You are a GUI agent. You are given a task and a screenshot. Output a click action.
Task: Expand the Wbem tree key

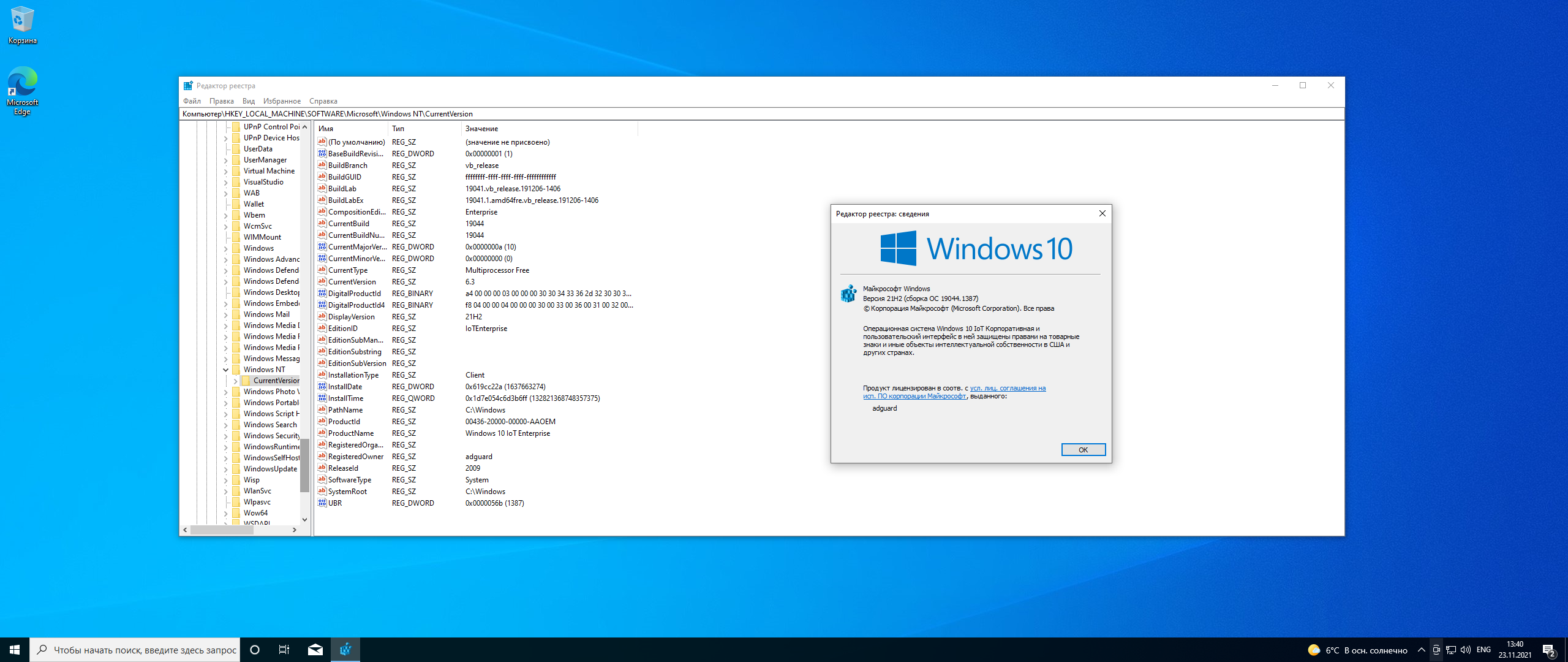coord(226,215)
